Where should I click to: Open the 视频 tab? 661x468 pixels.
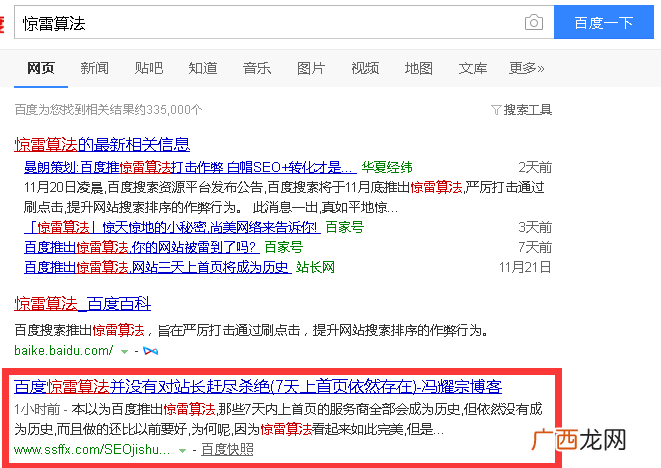click(x=365, y=68)
